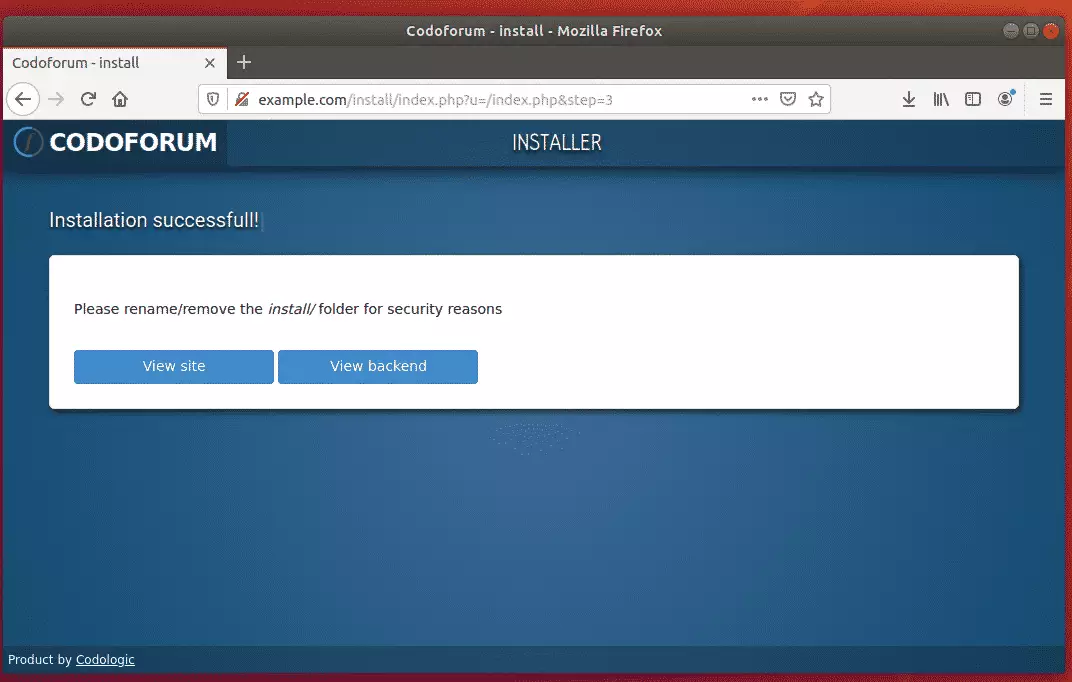The width and height of the screenshot is (1072, 682).
Task: Open the Codologic link in footer
Action: [x=105, y=659]
